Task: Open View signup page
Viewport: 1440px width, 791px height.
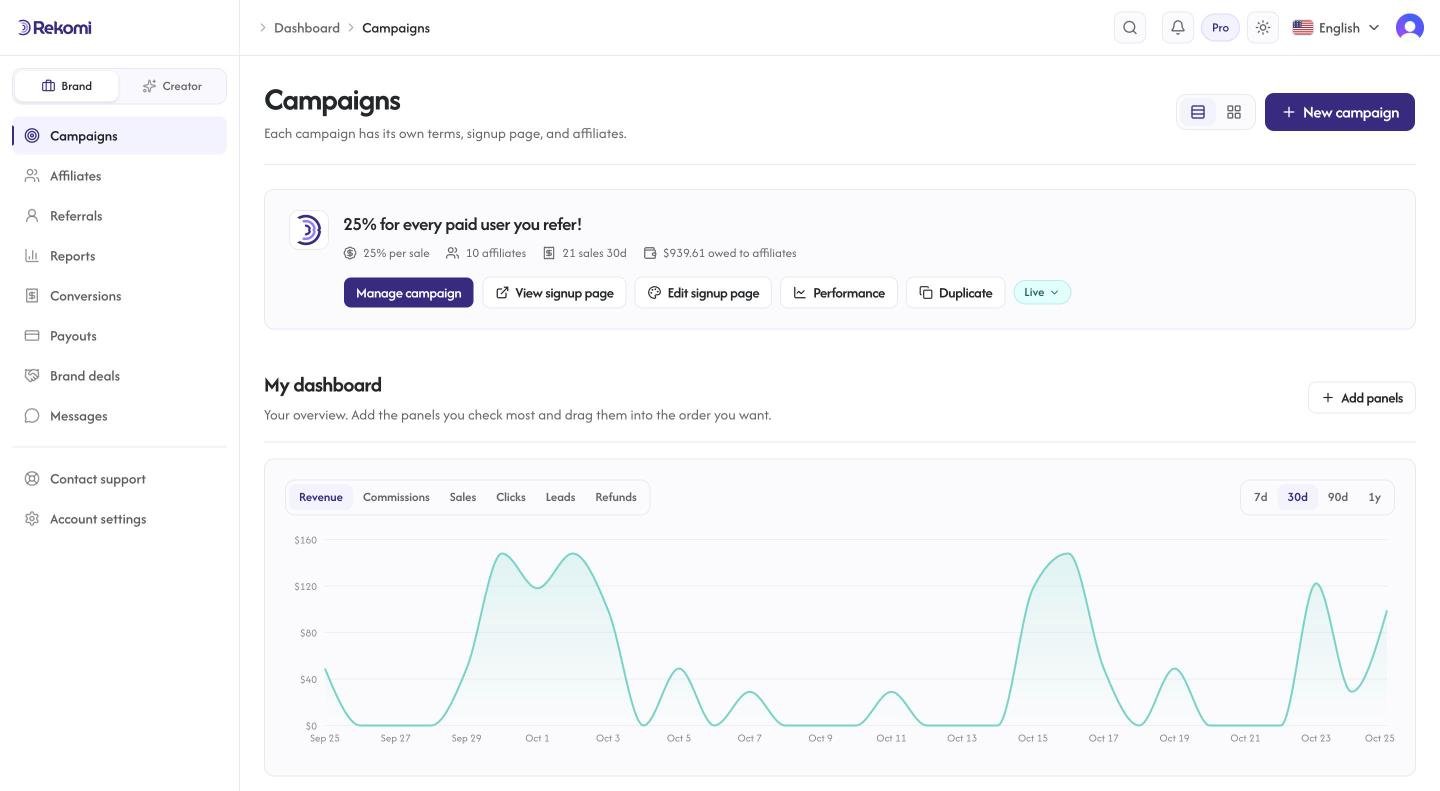Action: pos(554,293)
